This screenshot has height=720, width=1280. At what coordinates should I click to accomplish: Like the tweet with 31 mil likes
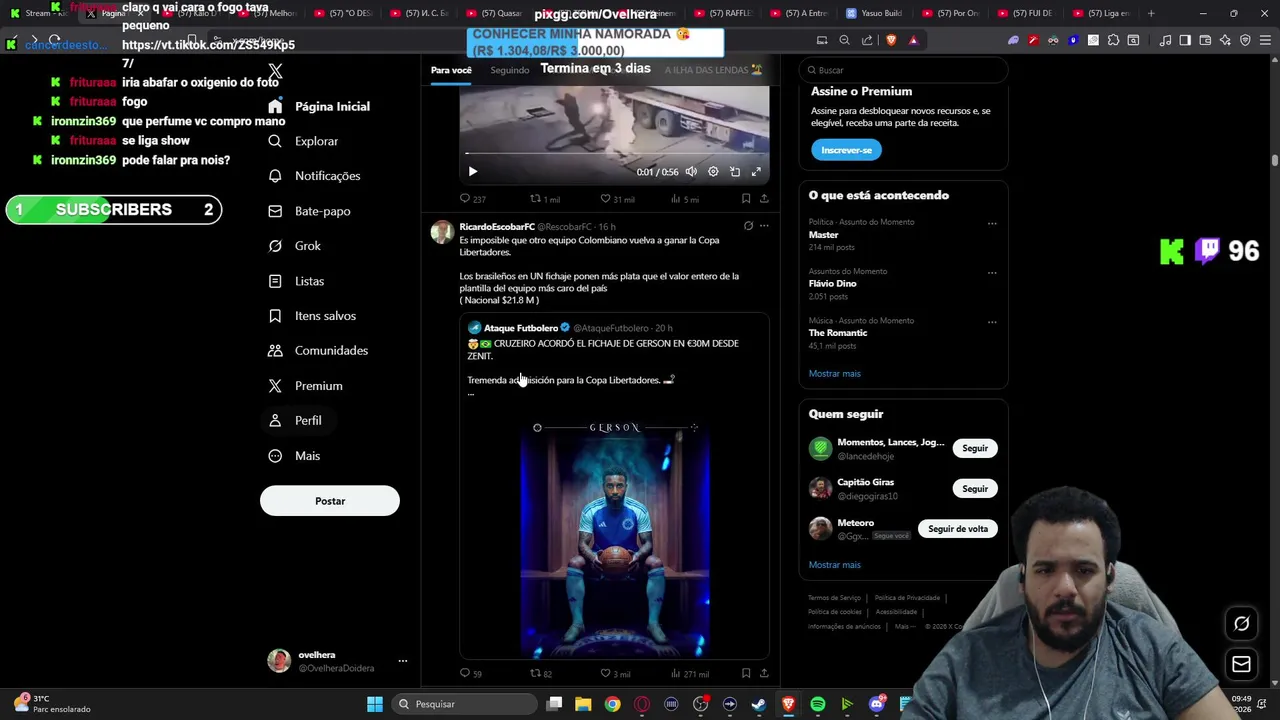click(616, 199)
